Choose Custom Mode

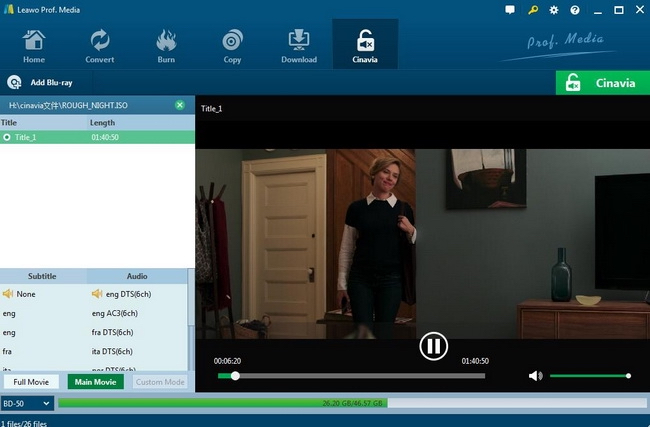(x=160, y=382)
